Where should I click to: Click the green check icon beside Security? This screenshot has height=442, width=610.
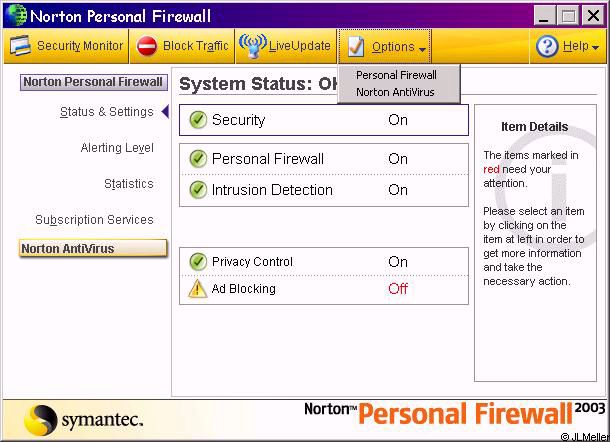tap(197, 120)
